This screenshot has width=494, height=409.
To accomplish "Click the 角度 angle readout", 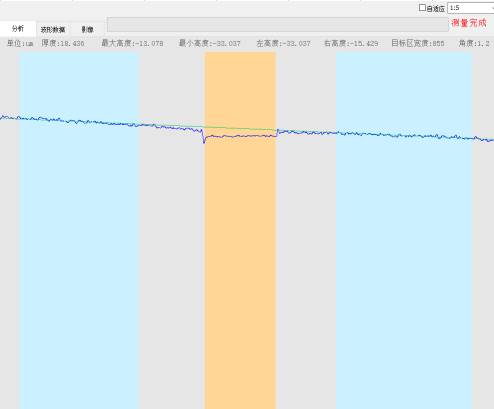I will click(474, 43).
